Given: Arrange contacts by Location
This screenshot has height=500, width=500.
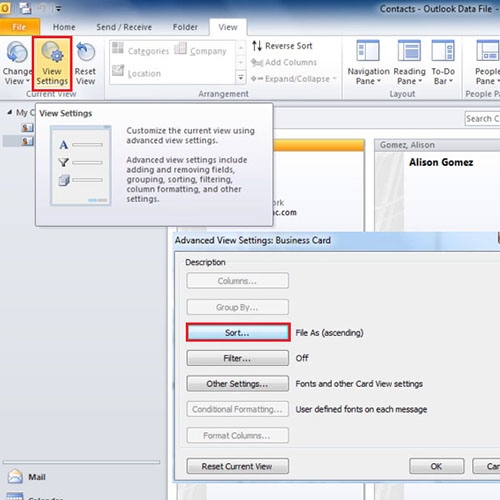Looking at the screenshot, I should click(x=136, y=72).
